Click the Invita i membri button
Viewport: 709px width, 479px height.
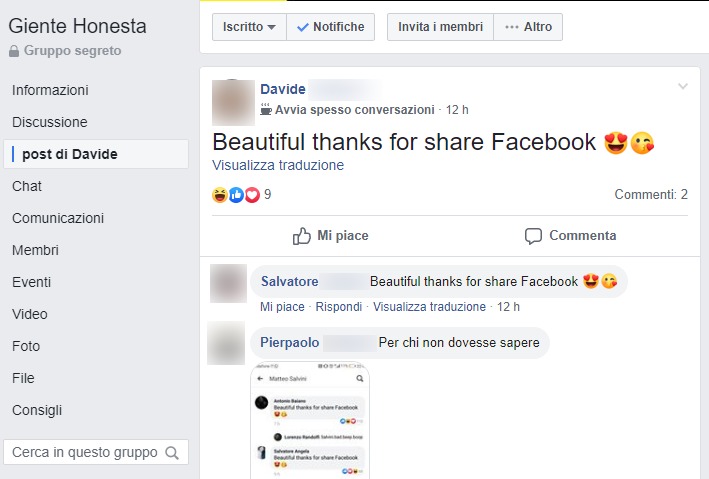pos(440,27)
